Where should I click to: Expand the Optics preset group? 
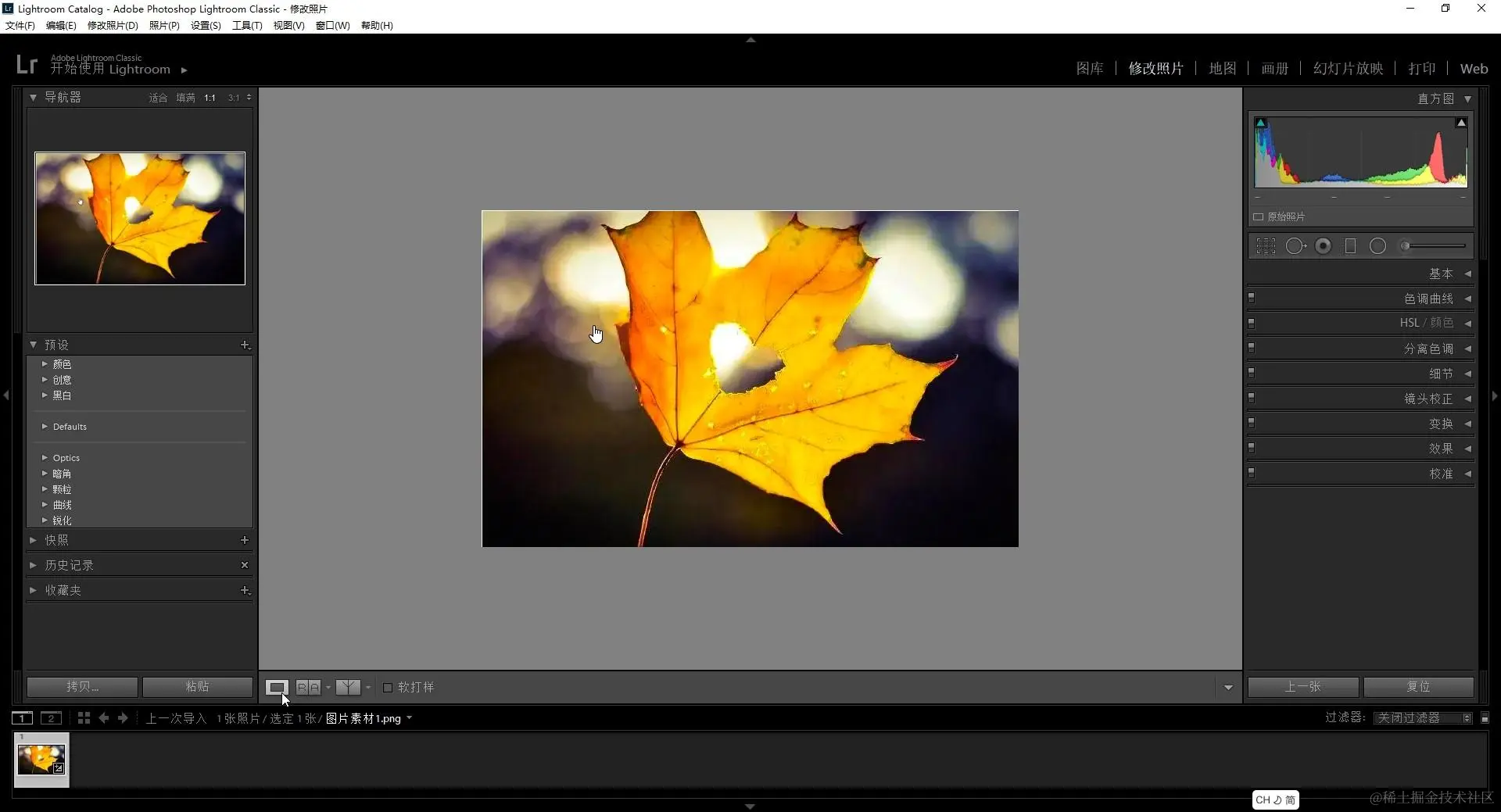tap(45, 458)
